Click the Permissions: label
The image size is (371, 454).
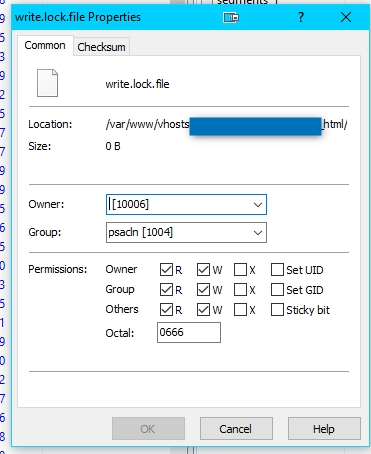click(58, 269)
